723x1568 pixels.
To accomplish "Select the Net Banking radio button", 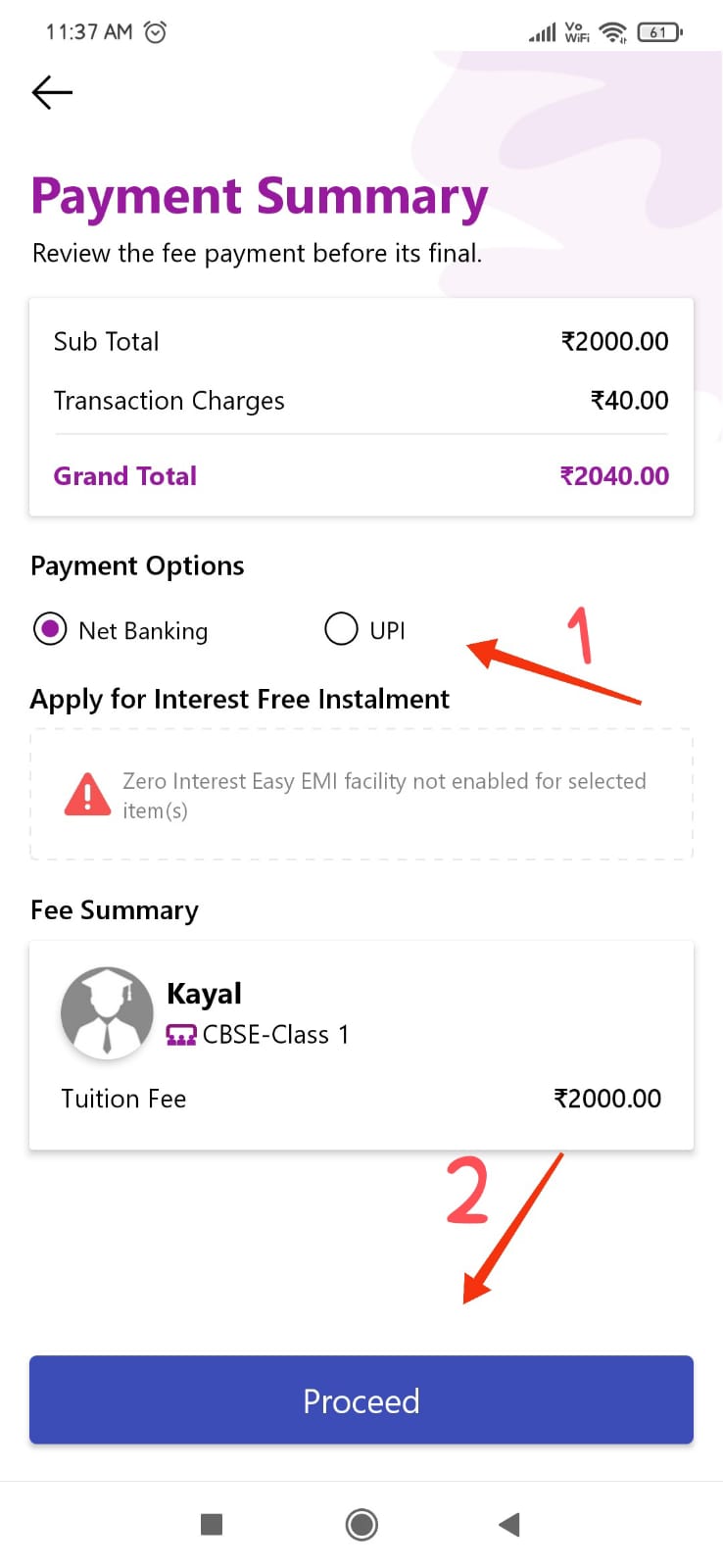I will pyautogui.click(x=50, y=629).
